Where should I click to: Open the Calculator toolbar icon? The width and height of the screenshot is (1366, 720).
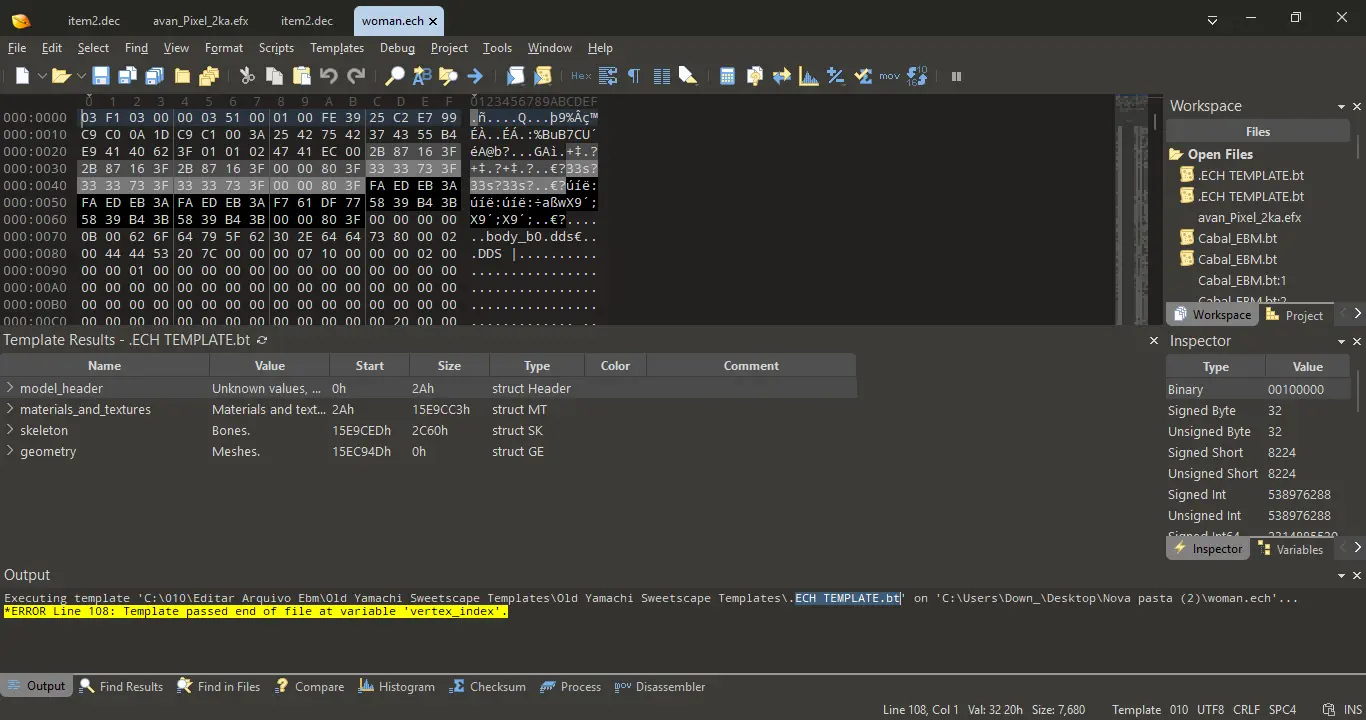pyautogui.click(x=728, y=76)
